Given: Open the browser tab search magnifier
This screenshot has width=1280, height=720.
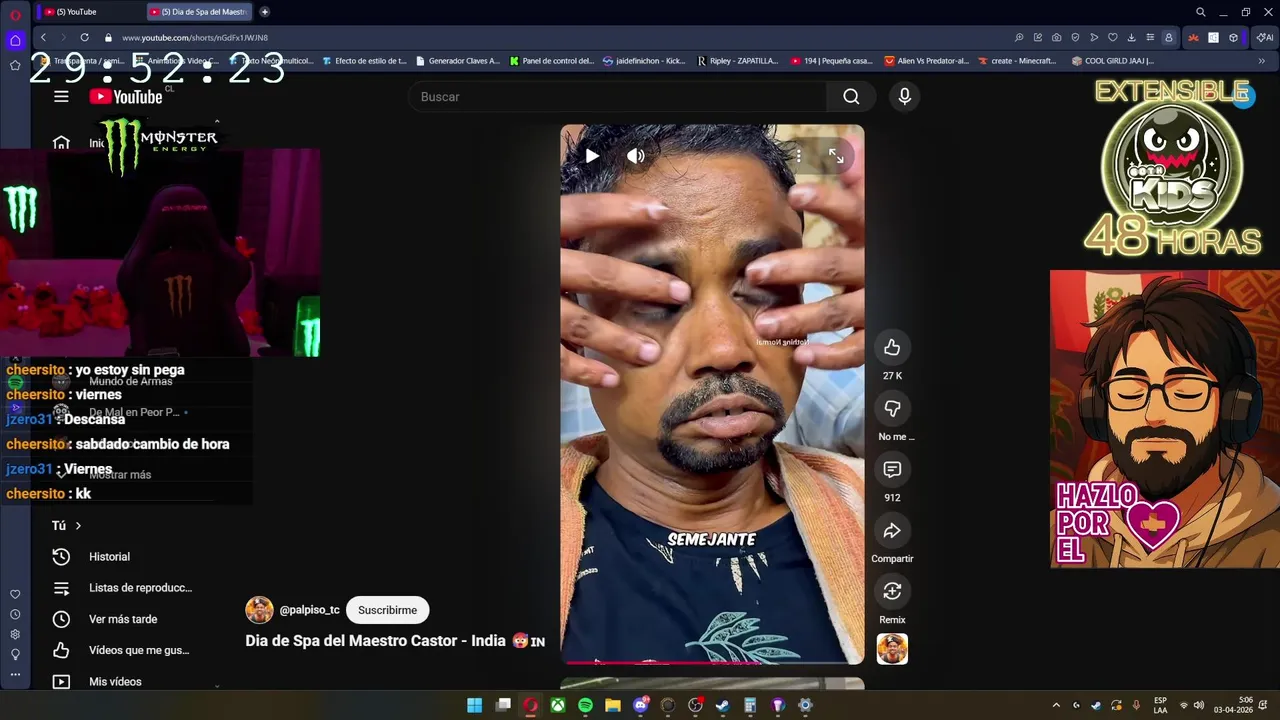Looking at the screenshot, I should click(x=1200, y=12).
